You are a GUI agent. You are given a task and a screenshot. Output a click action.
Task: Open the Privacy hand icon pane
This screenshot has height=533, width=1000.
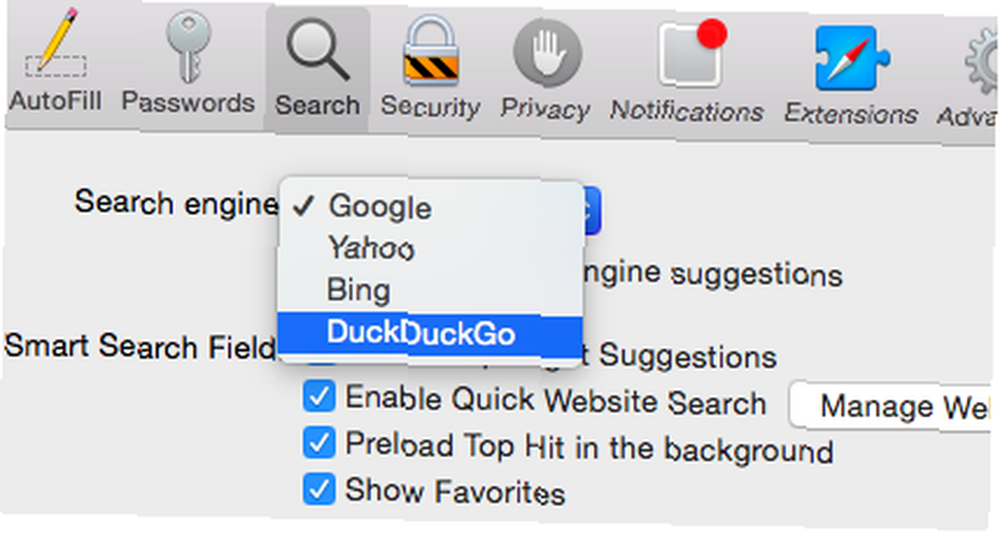click(546, 69)
